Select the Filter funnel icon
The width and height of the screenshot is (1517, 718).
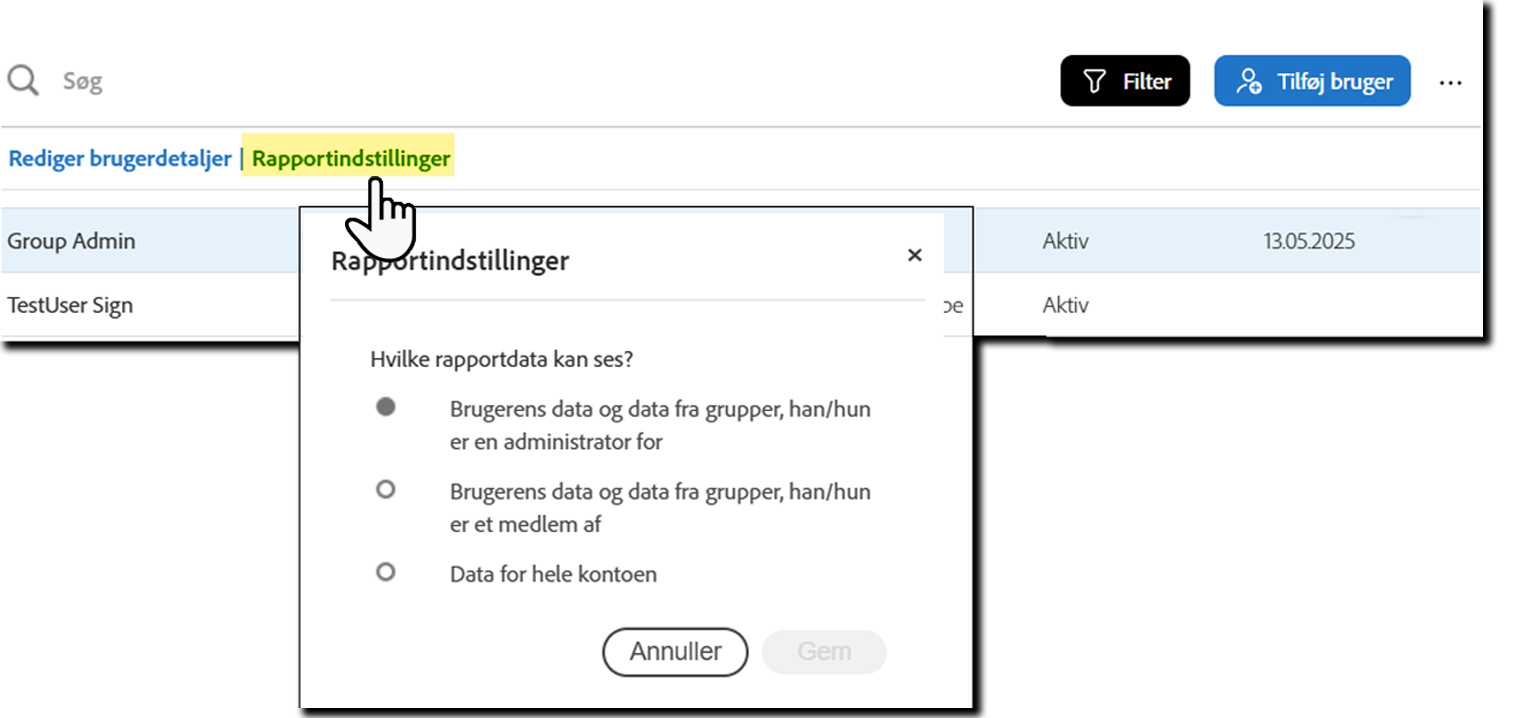[x=1096, y=80]
